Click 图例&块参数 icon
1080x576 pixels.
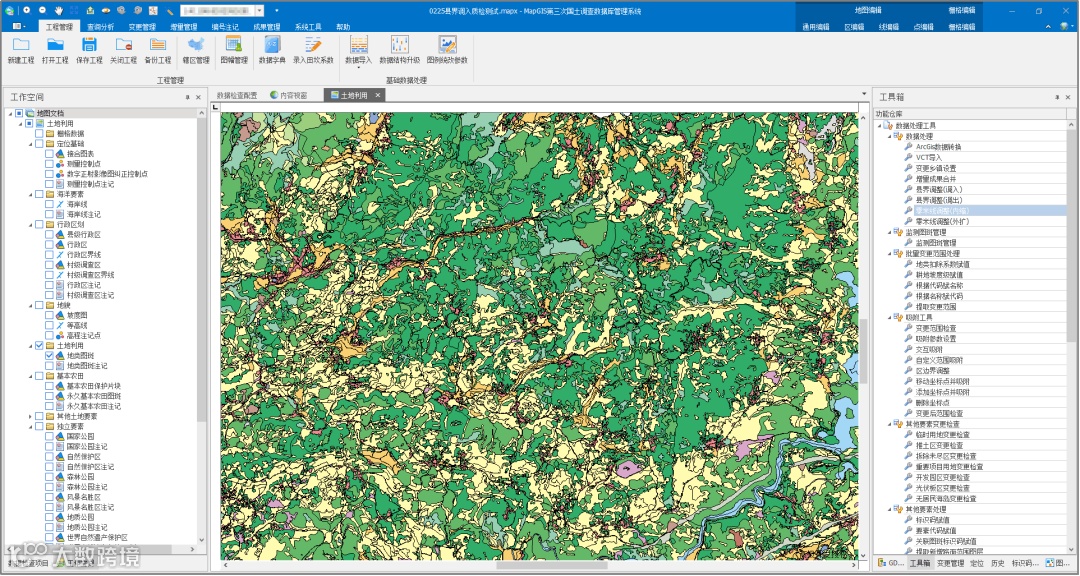(447, 45)
